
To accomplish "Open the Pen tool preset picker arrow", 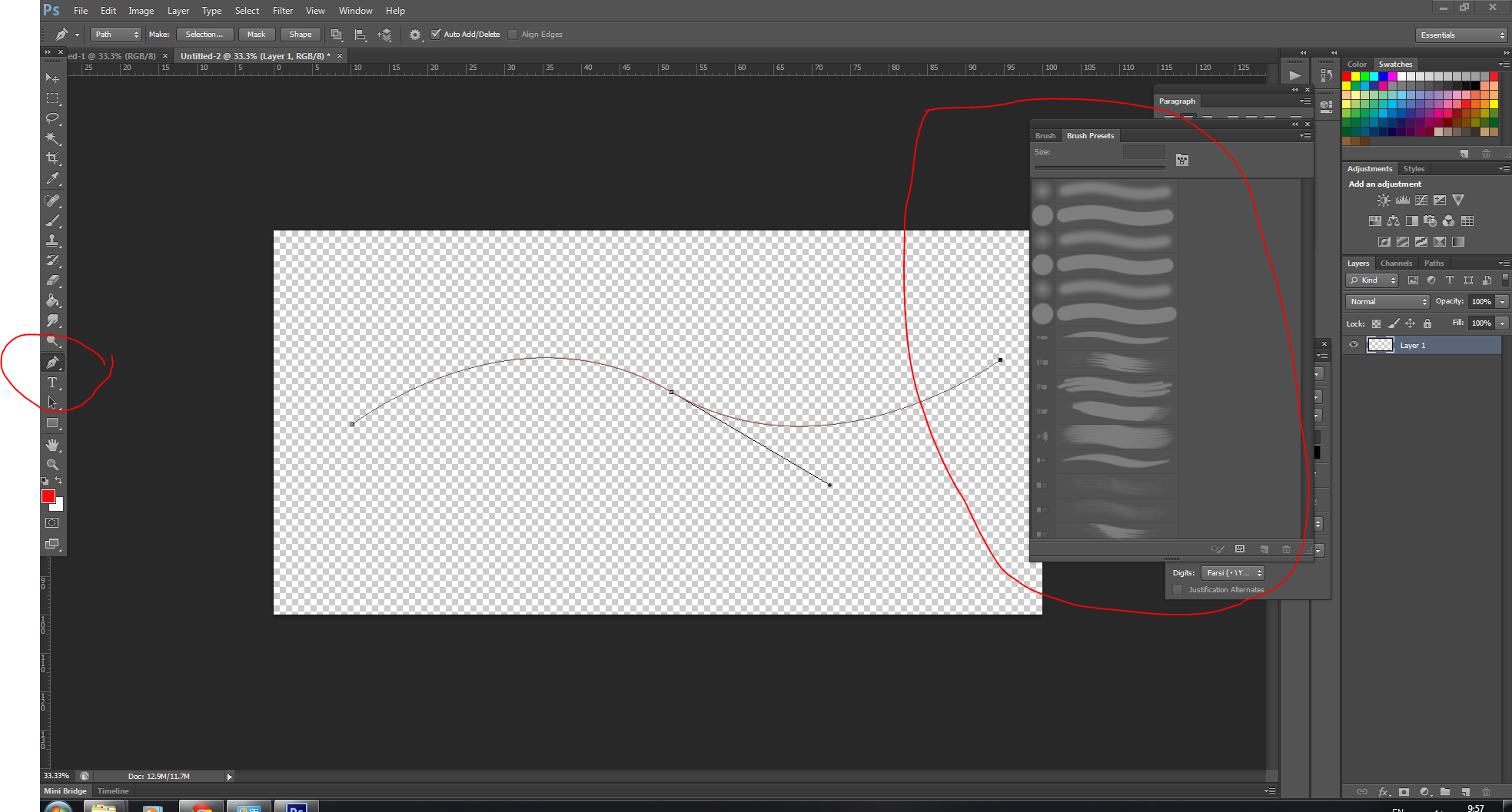I will click(x=77, y=35).
